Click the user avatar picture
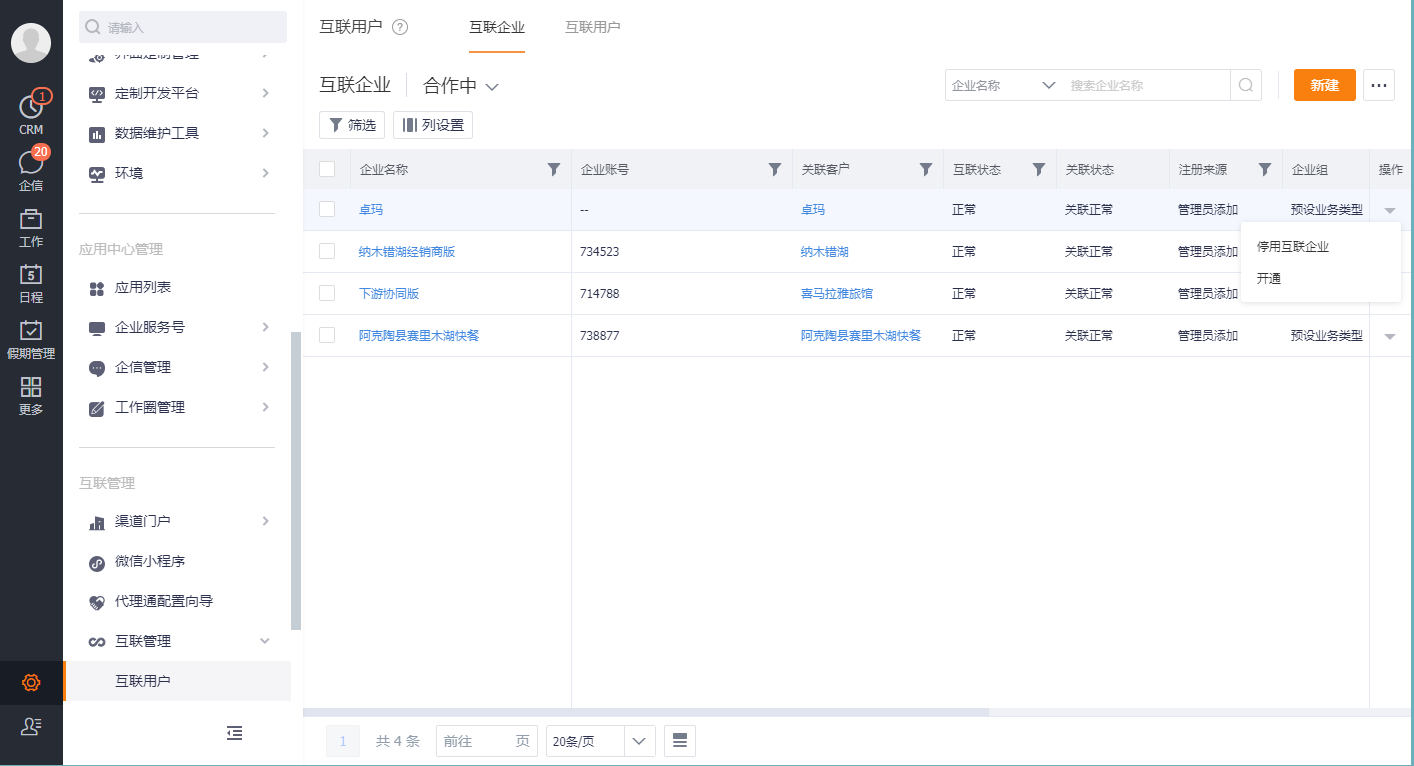 click(x=31, y=43)
